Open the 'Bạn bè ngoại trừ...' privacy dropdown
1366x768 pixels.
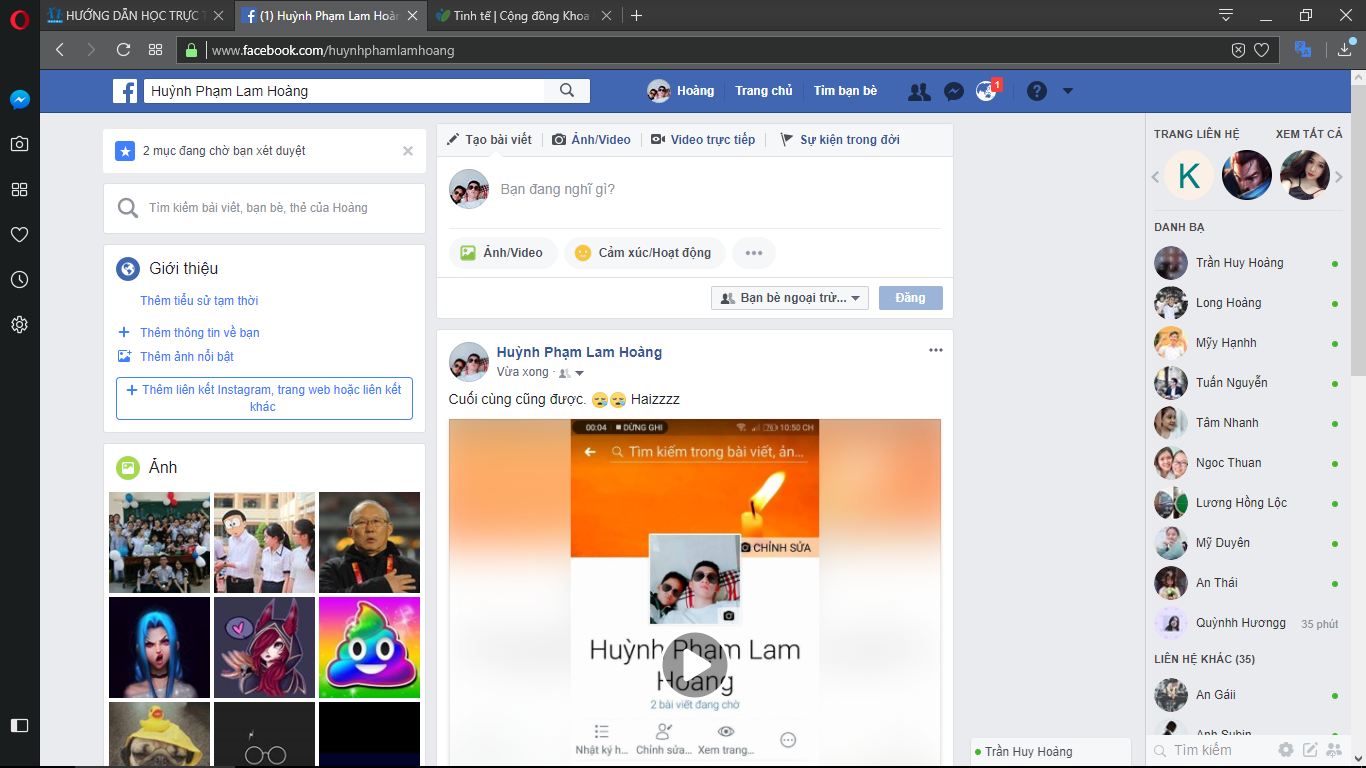coord(789,298)
